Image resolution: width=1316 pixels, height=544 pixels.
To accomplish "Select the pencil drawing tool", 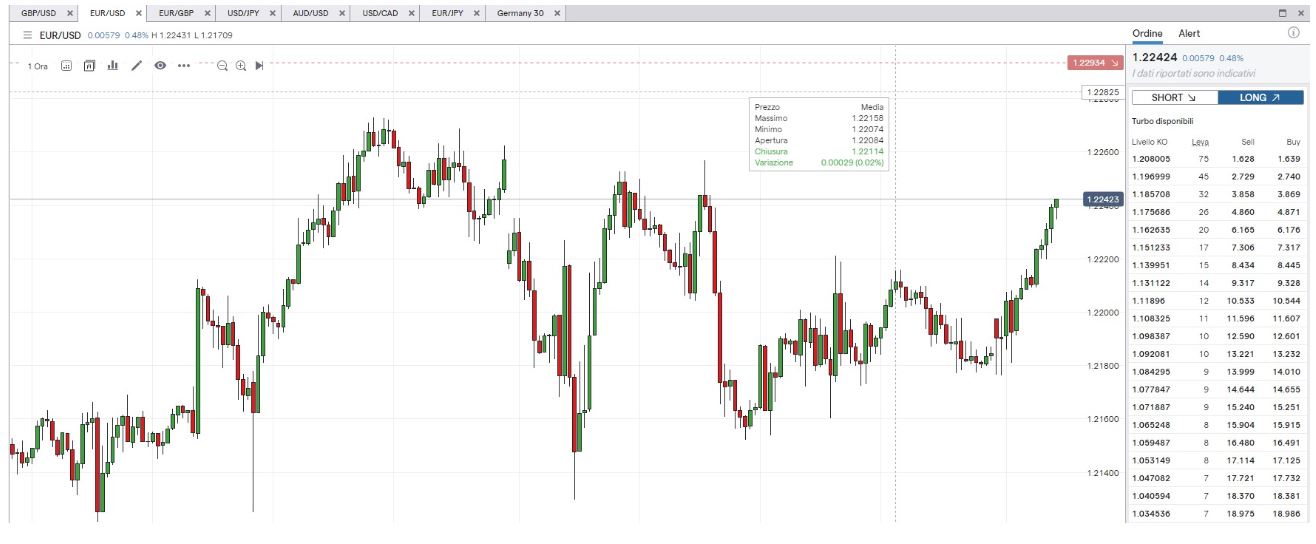I will [x=136, y=66].
